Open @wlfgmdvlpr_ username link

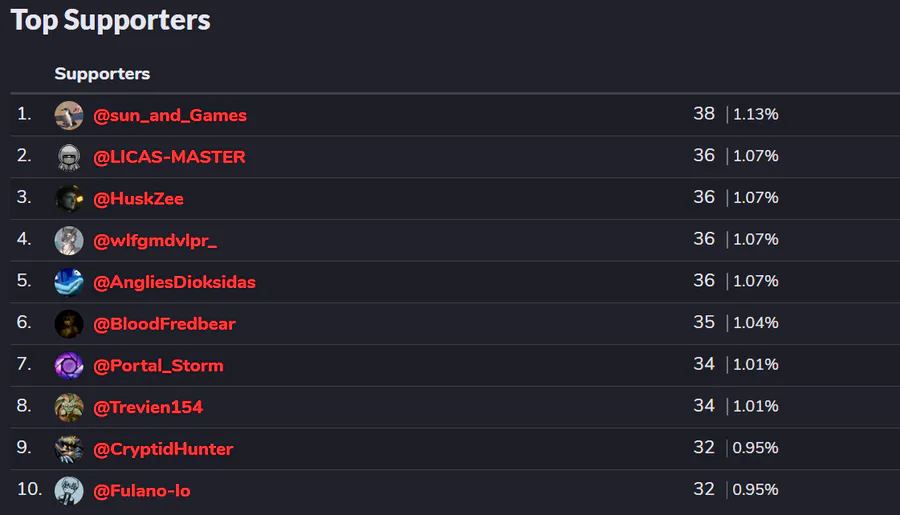click(x=155, y=240)
